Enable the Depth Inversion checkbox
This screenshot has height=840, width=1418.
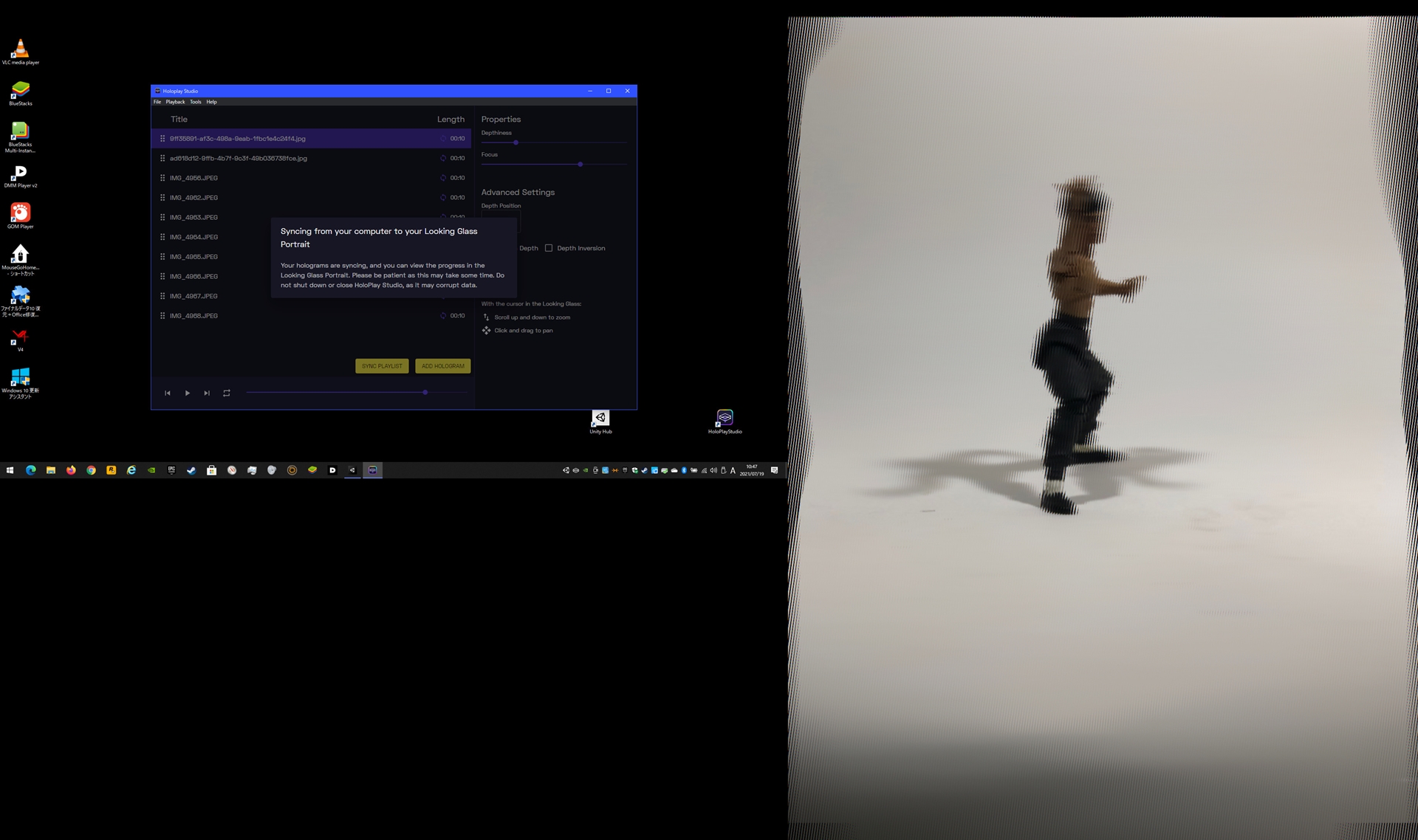pyautogui.click(x=549, y=248)
